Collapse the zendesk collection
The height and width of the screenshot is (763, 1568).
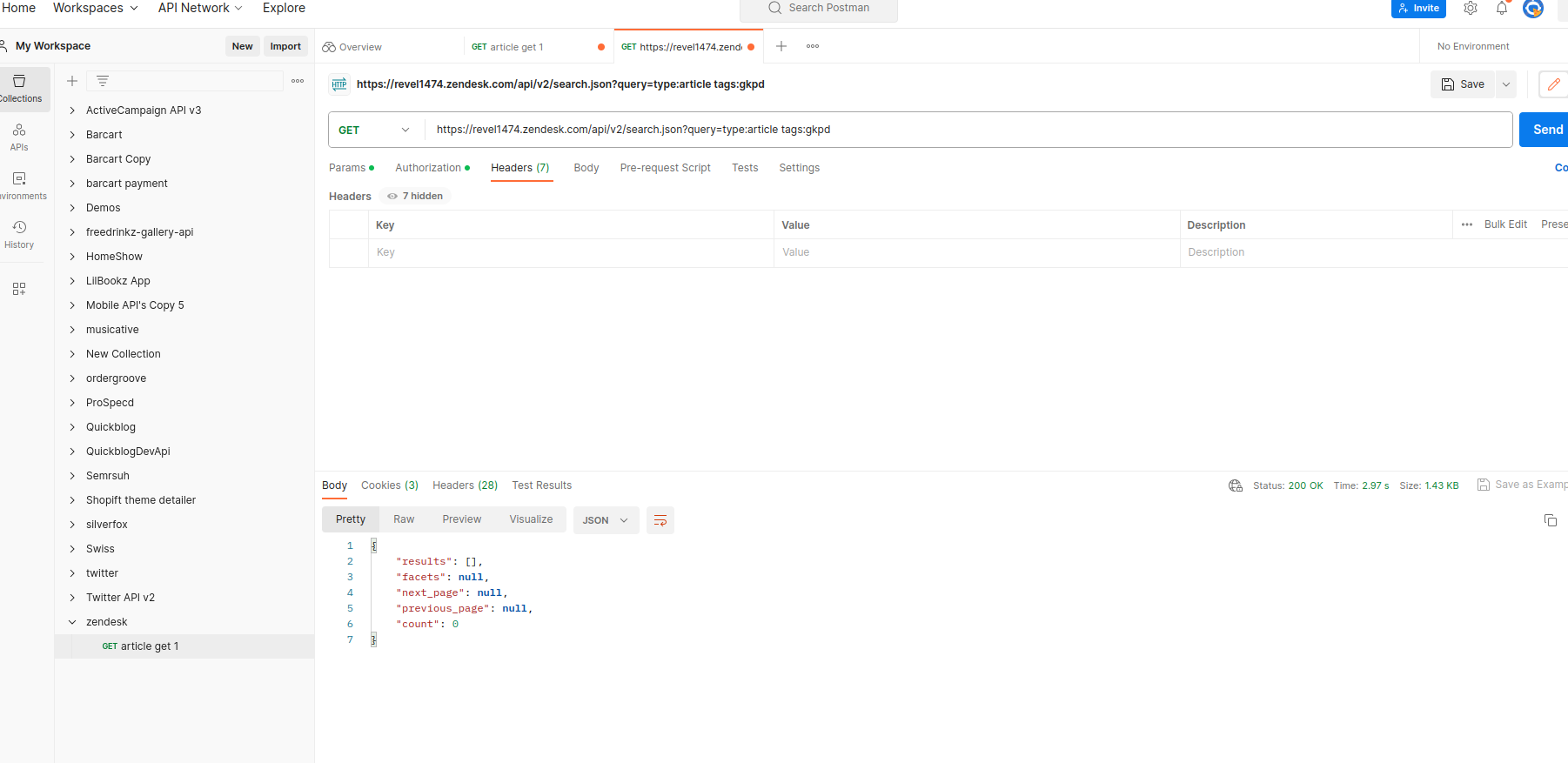pyautogui.click(x=72, y=622)
